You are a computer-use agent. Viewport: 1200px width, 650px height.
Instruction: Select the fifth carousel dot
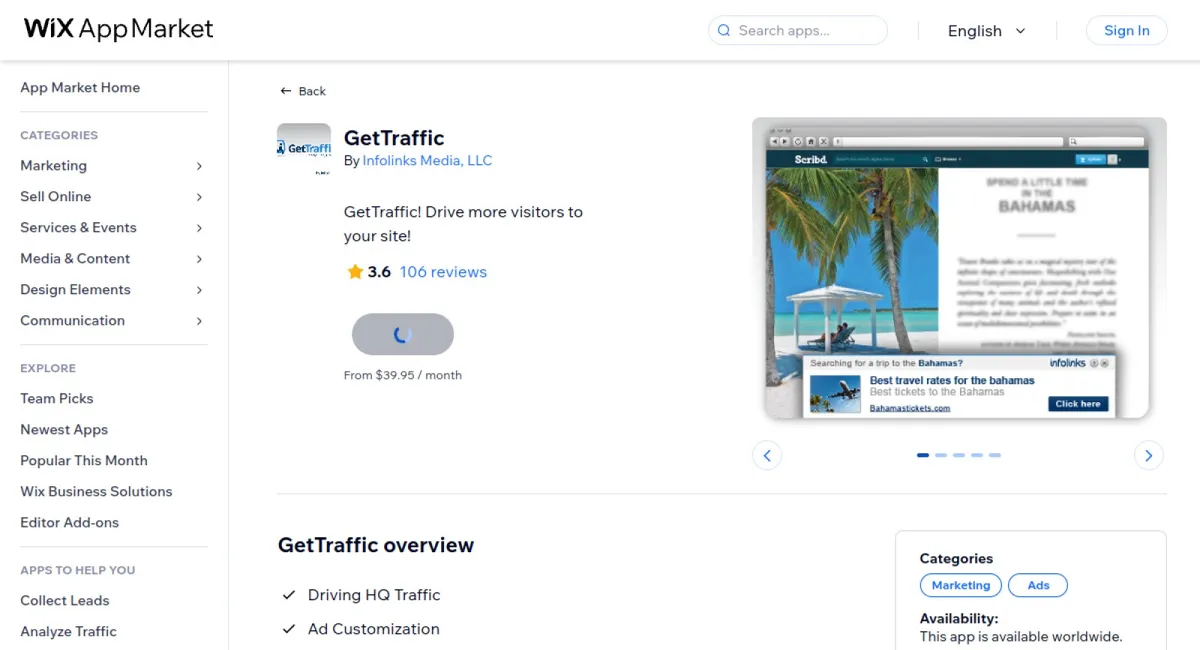tap(995, 455)
